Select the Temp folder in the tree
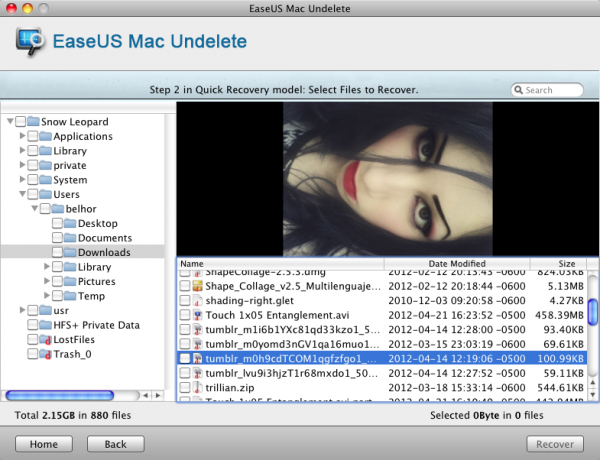Screen dimensions: 600x460 click(x=82, y=296)
